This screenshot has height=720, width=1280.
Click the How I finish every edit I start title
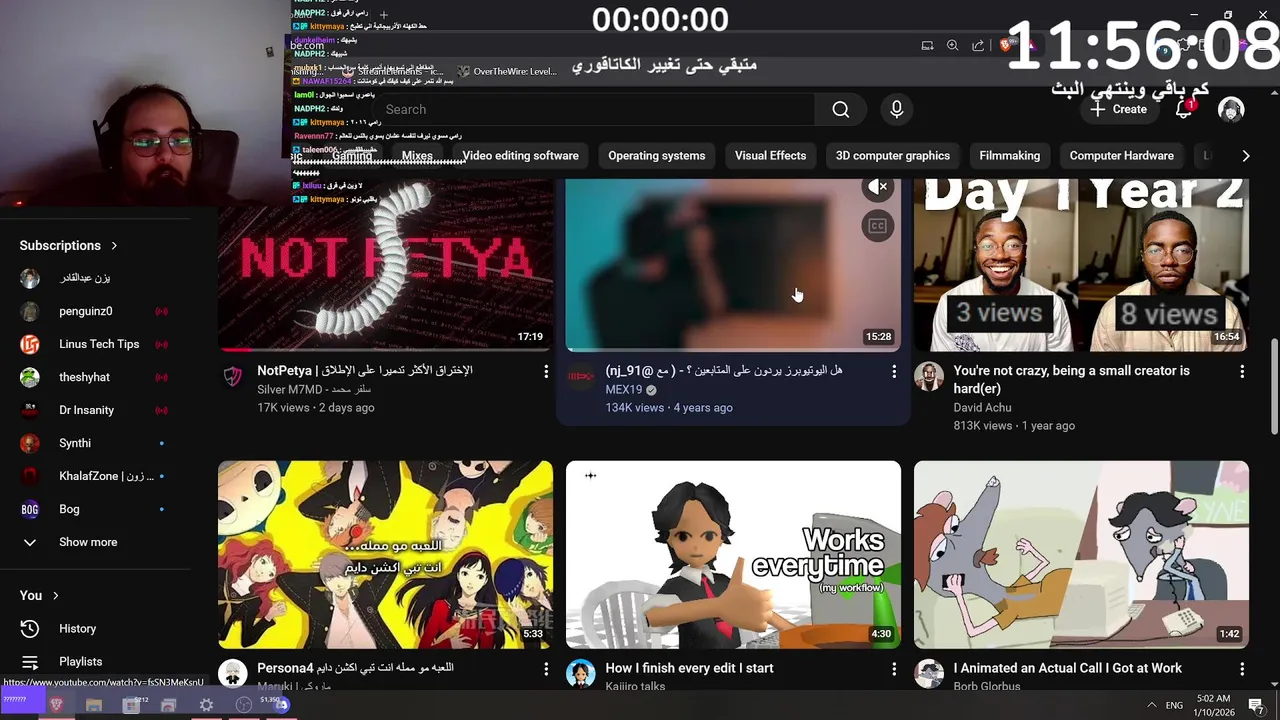689,668
